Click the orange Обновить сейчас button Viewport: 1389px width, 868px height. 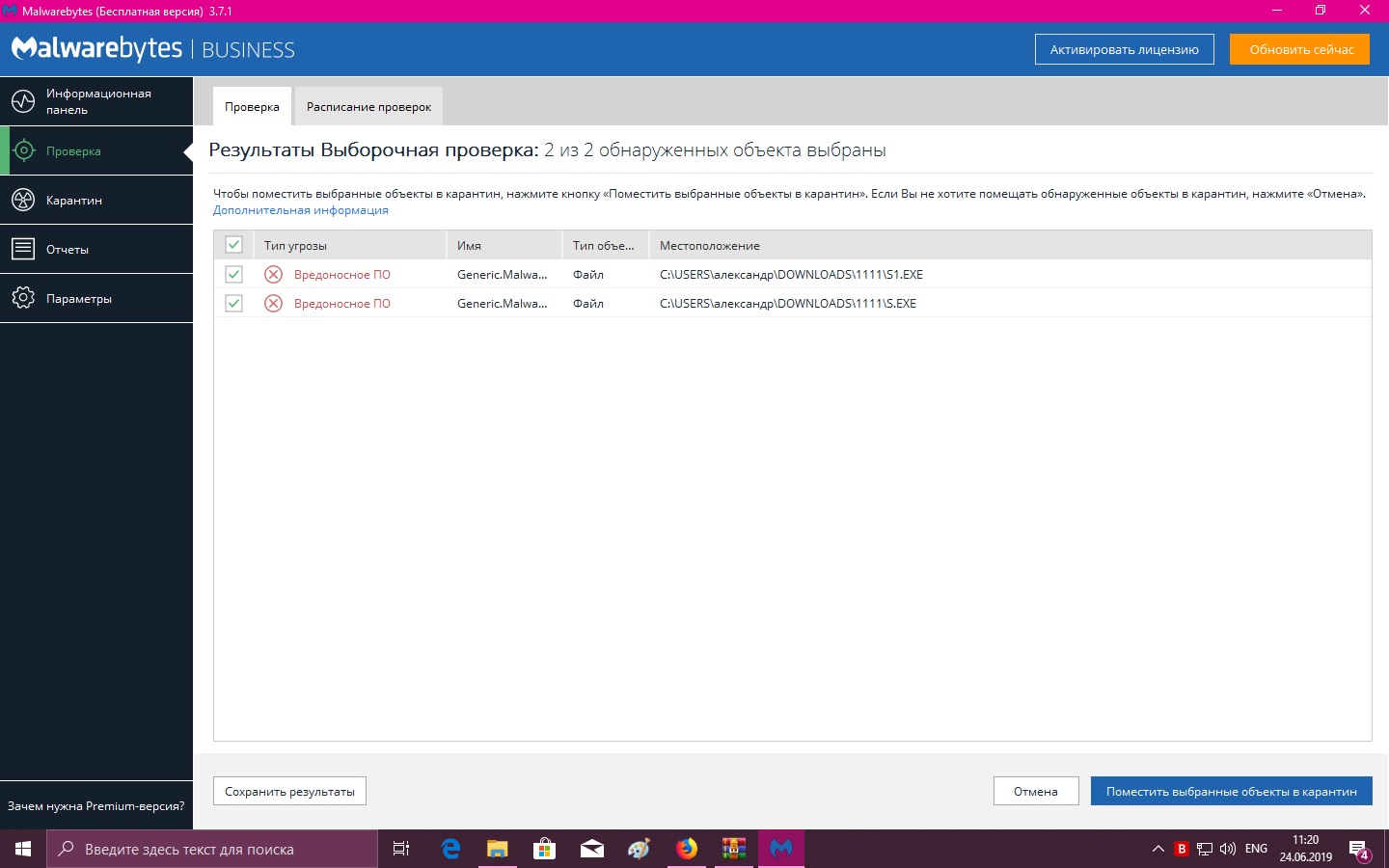click(1300, 49)
